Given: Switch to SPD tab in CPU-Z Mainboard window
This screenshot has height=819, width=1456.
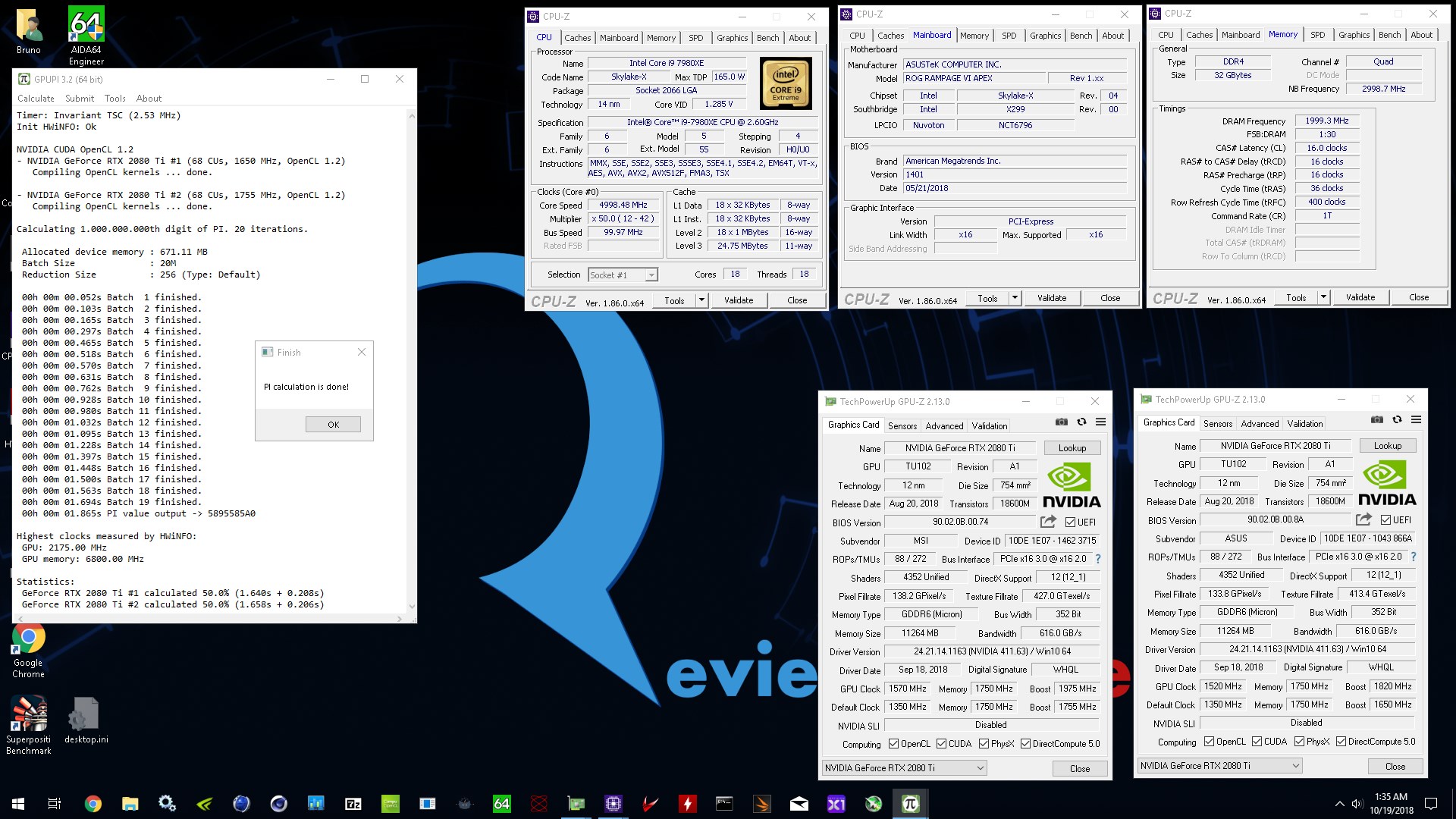Looking at the screenshot, I should coord(1009,36).
